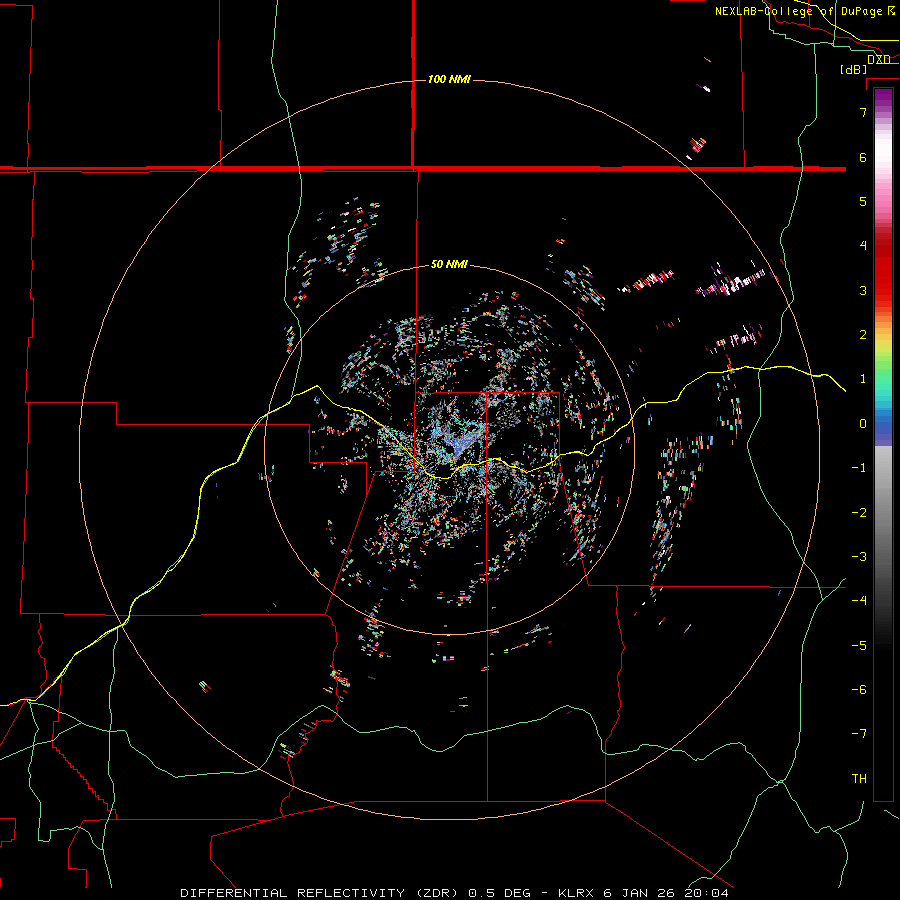Image resolution: width=900 pixels, height=900 pixels.
Task: Click the scale label "-5"
Action: coord(859,646)
